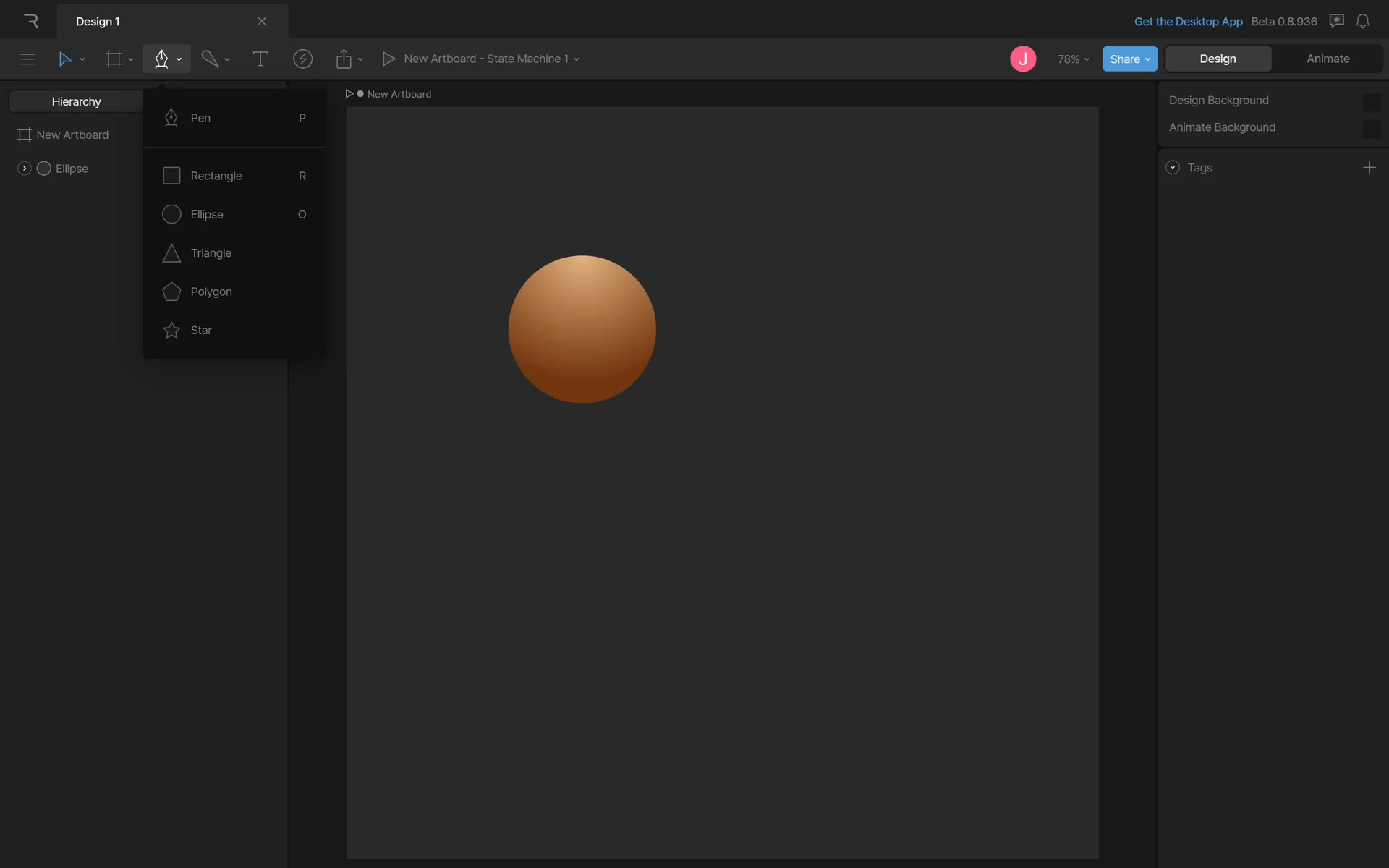Click Get the Desktop App link

click(x=1188, y=21)
